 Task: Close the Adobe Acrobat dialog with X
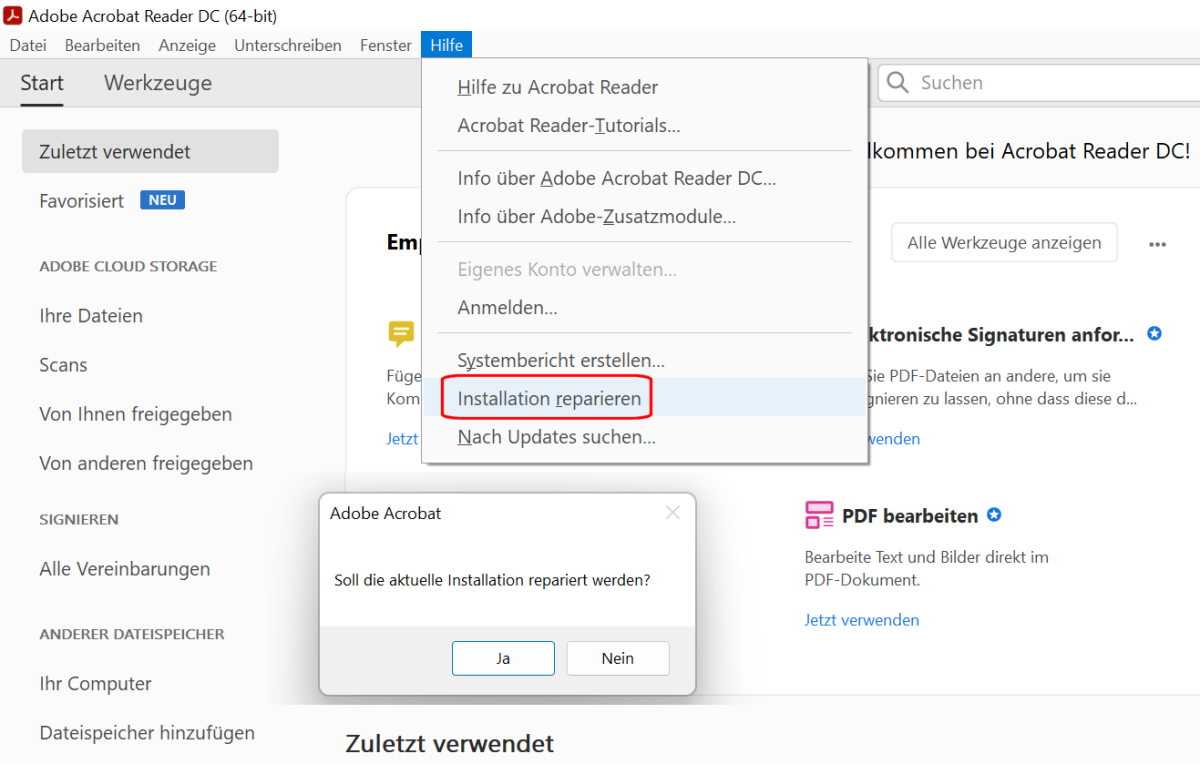click(673, 513)
